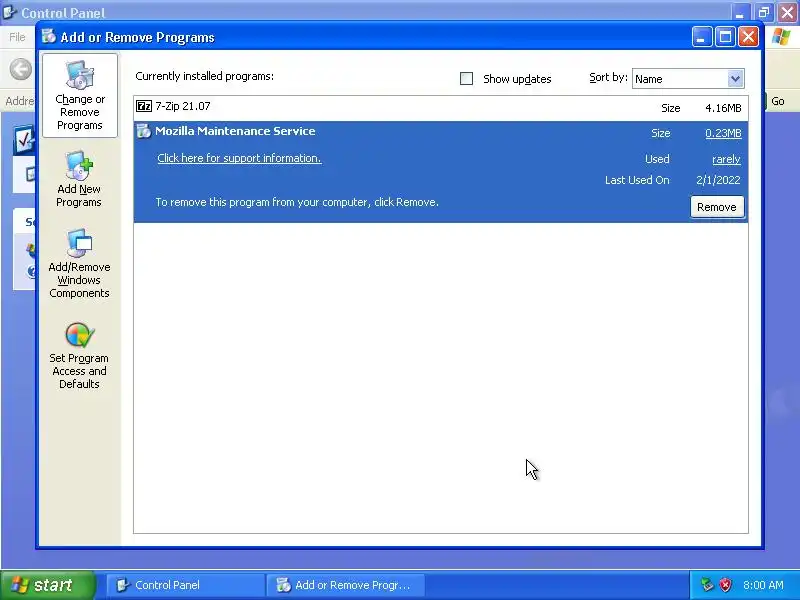The height and width of the screenshot is (600, 800).
Task: Click the 8:00 AM clock
Action: (x=763, y=585)
